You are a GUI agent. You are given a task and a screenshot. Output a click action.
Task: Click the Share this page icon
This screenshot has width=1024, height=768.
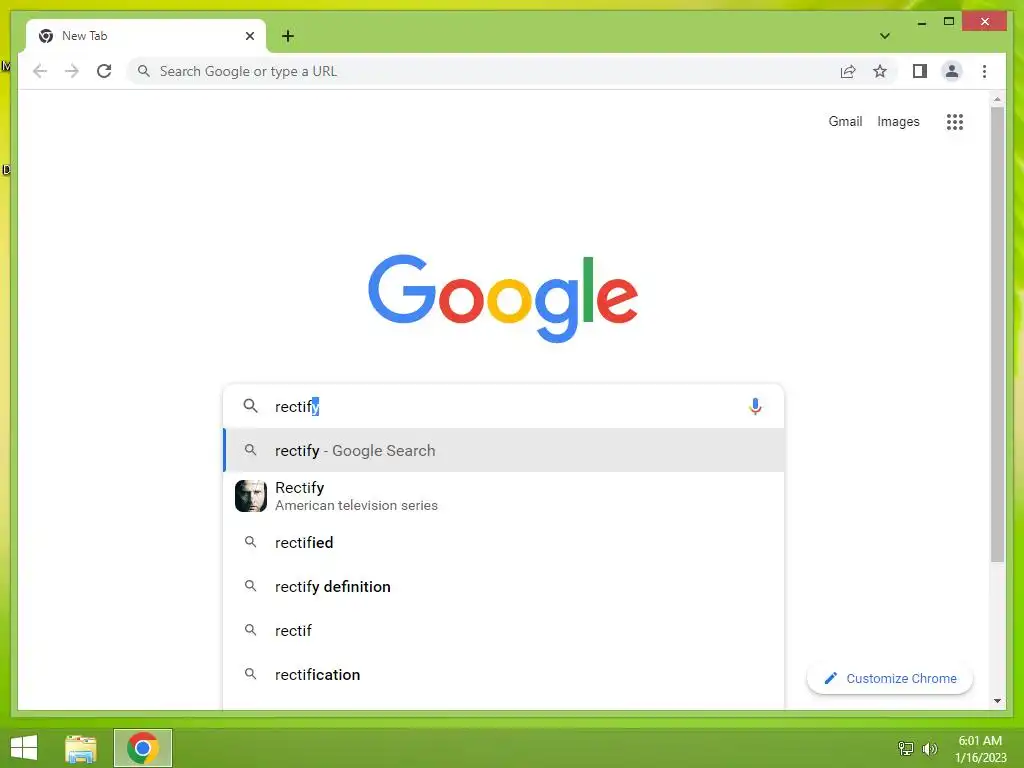point(848,71)
